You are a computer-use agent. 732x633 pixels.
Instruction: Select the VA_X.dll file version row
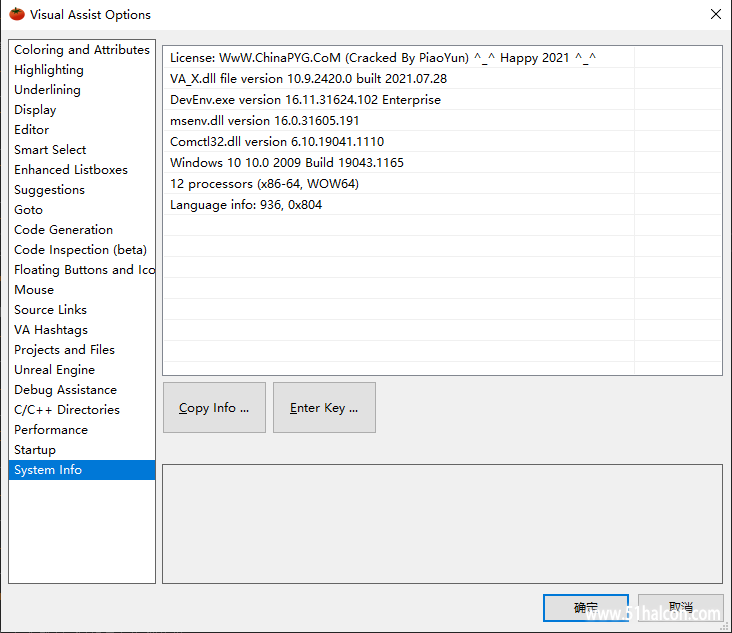point(442,78)
